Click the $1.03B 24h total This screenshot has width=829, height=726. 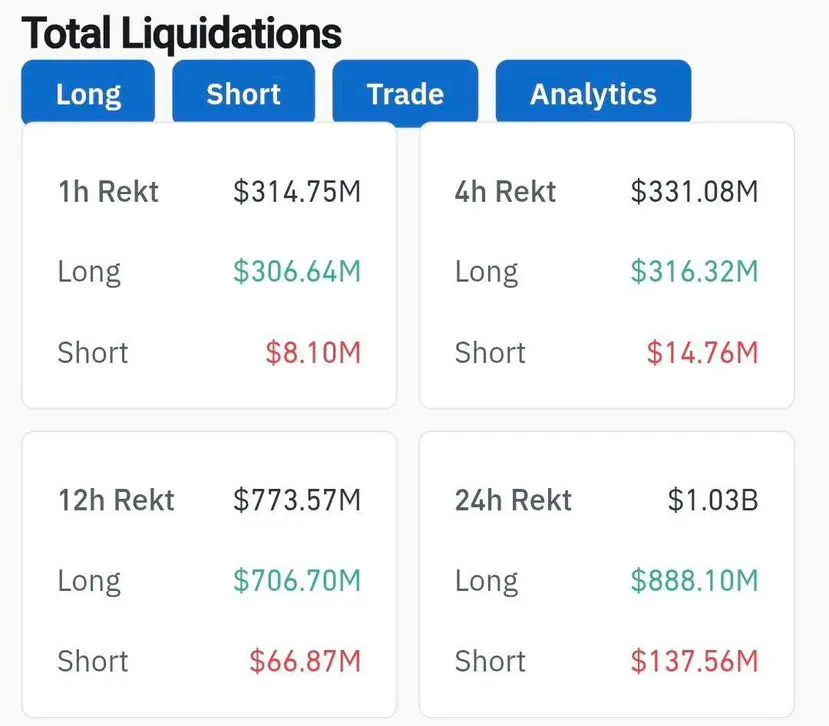(x=713, y=500)
